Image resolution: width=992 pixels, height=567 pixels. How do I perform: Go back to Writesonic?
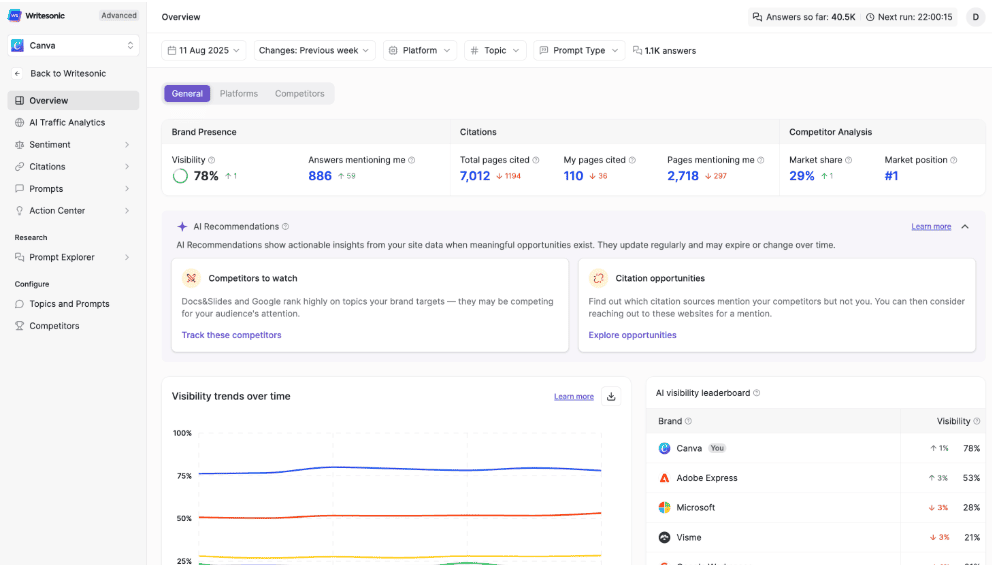68,73
